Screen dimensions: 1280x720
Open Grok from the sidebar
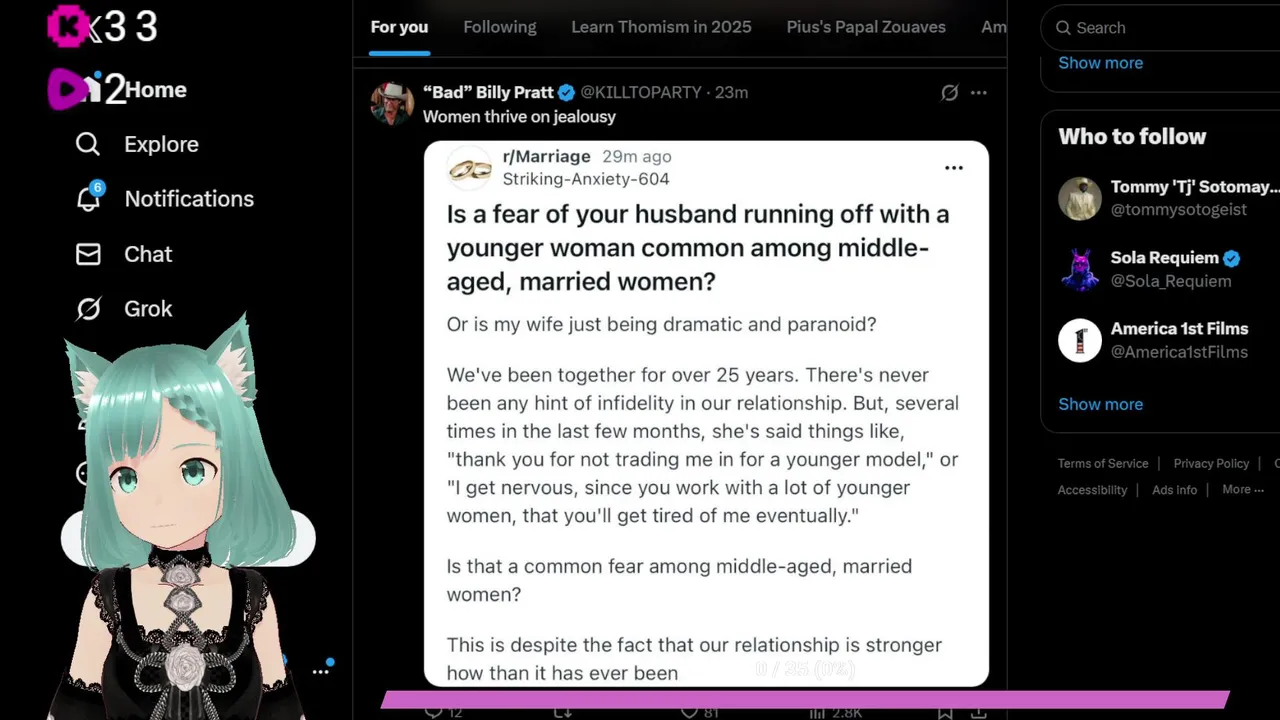click(88, 309)
